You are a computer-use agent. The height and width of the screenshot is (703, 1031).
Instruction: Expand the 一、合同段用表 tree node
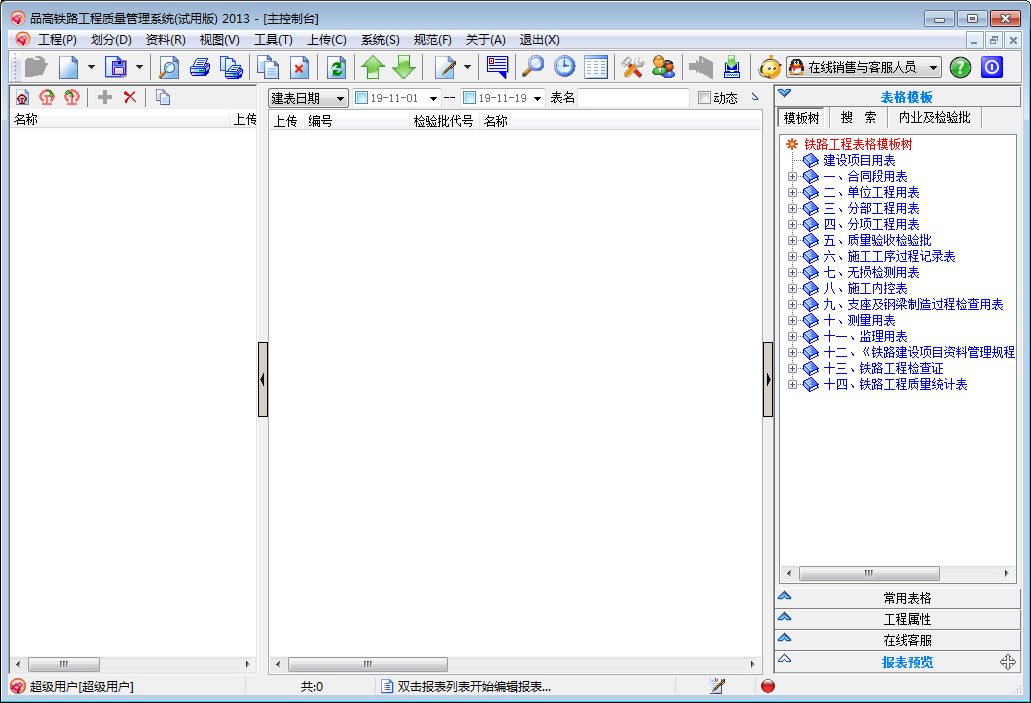(792, 176)
